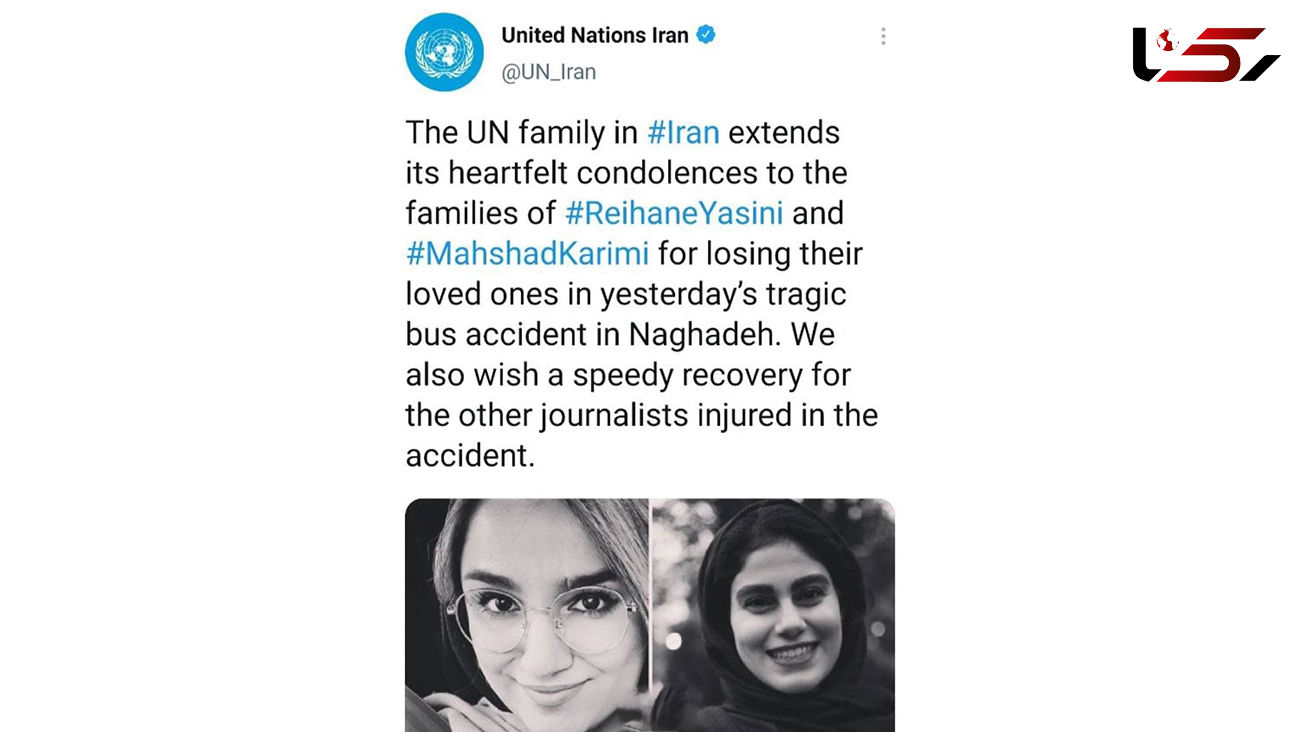Open the United Nations Iran profile name
The height and width of the screenshot is (732, 1300).
click(594, 35)
